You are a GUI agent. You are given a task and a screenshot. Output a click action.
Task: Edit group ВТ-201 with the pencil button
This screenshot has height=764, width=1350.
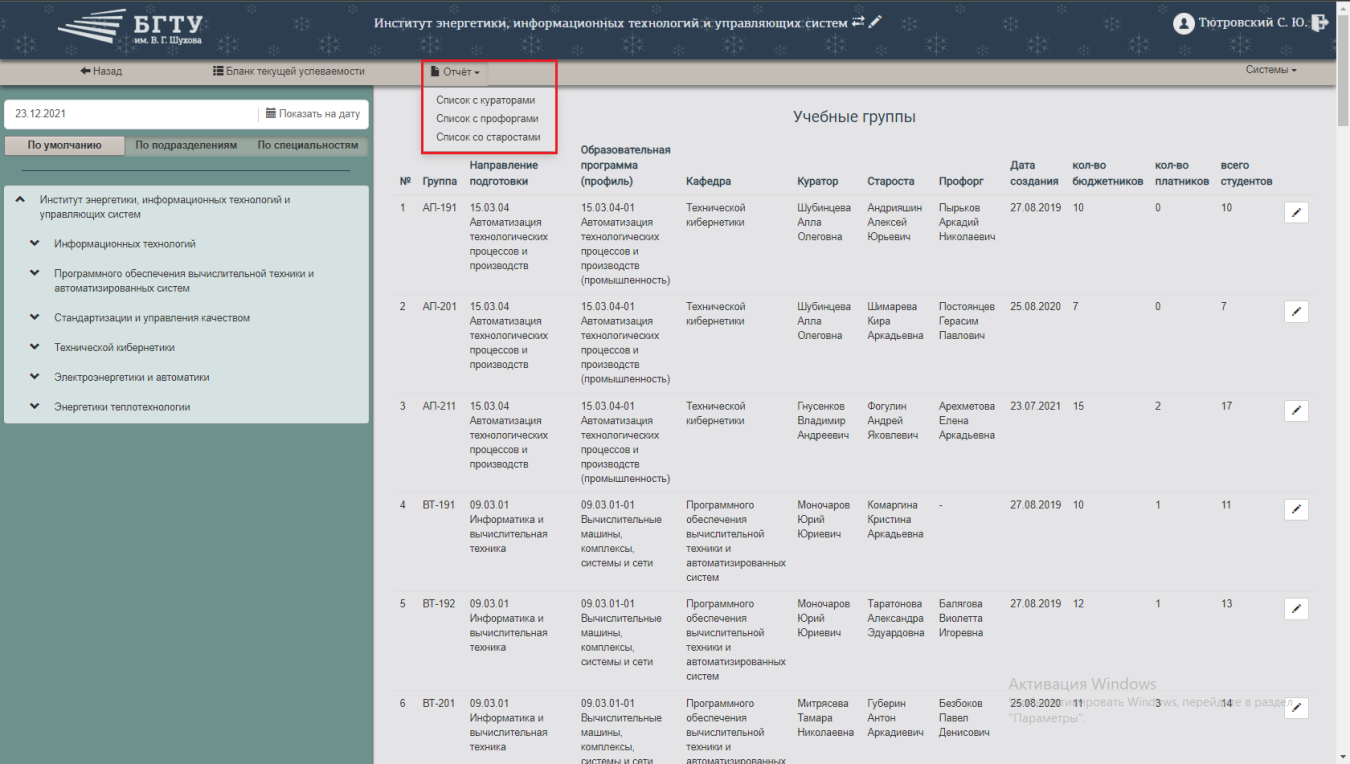pyautogui.click(x=1296, y=707)
